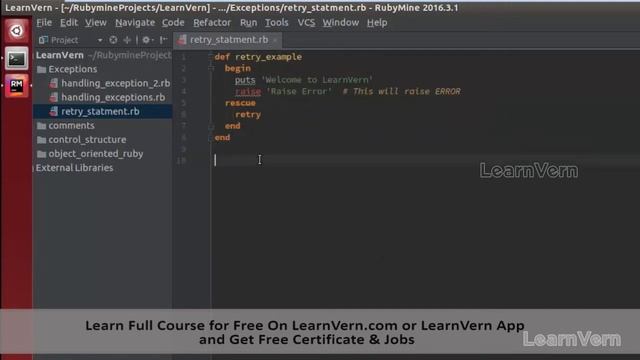
Task: Select the control_structure folder
Action: coord(87,140)
